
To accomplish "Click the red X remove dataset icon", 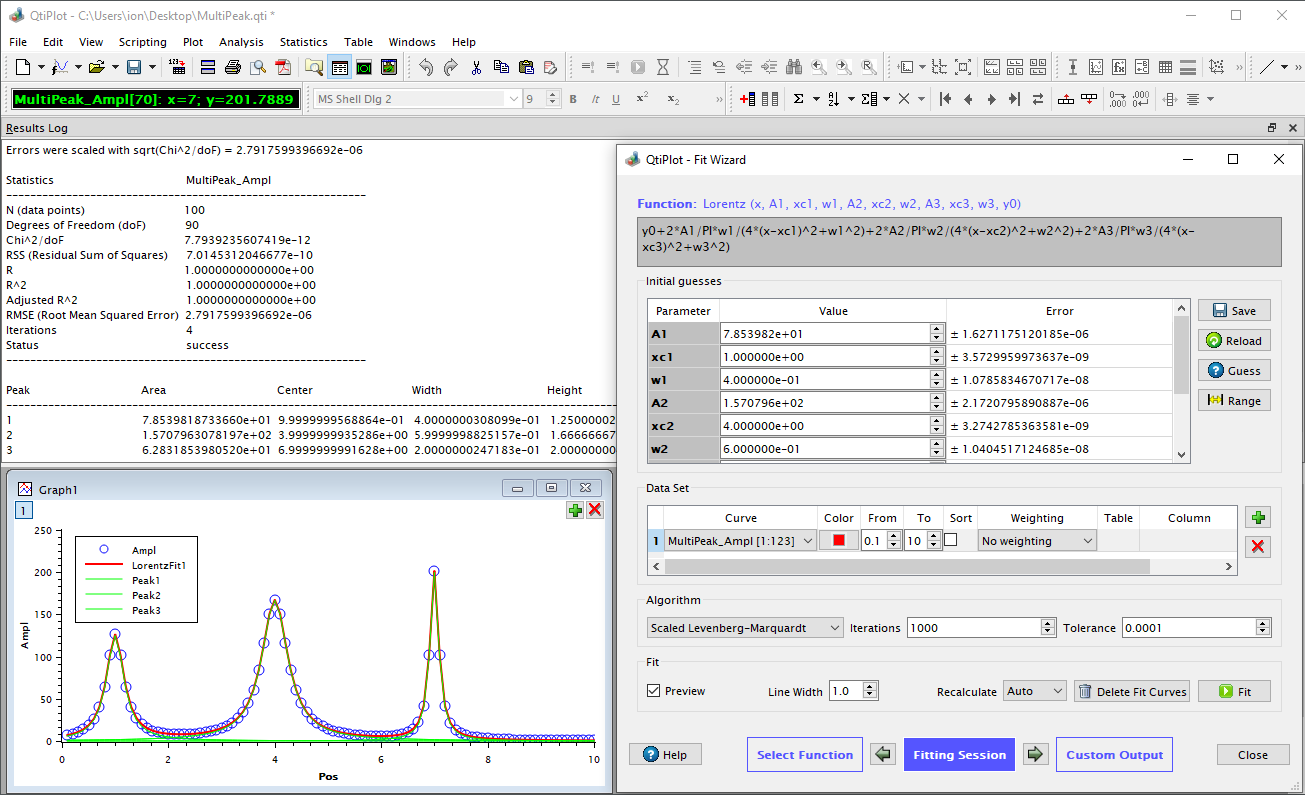I will click(x=1258, y=546).
